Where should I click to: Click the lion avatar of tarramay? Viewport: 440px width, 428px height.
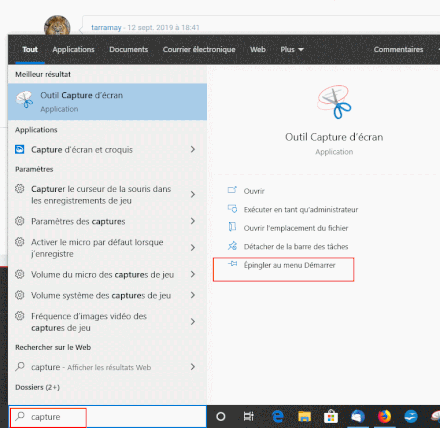click(x=57, y=25)
